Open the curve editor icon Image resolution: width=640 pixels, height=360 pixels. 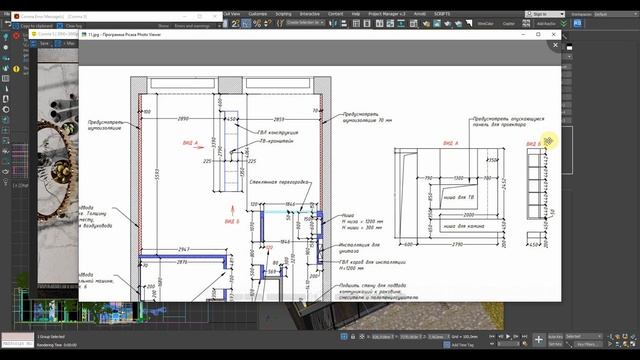(x=390, y=24)
